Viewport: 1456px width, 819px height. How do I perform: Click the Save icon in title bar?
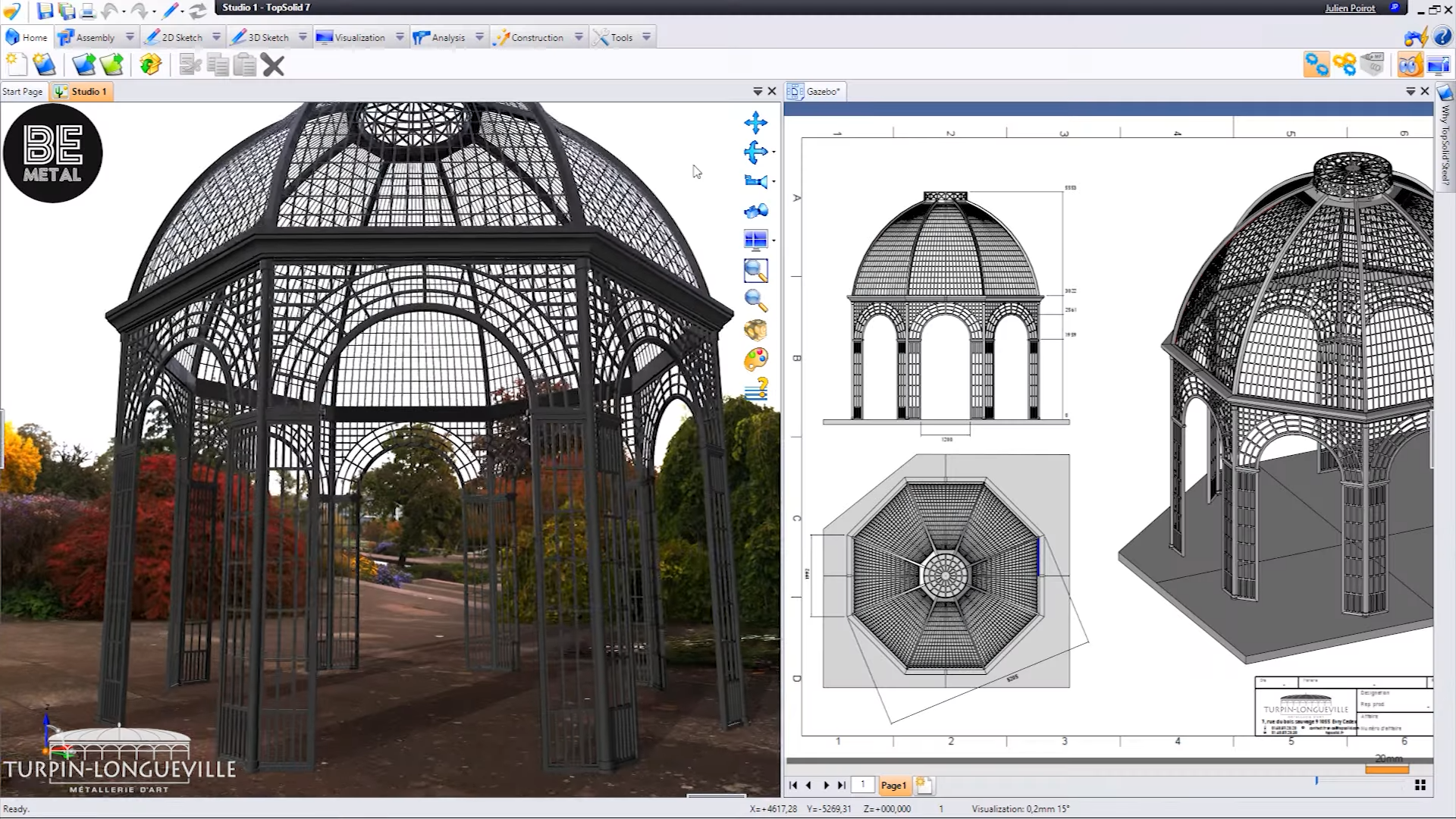pos(45,11)
